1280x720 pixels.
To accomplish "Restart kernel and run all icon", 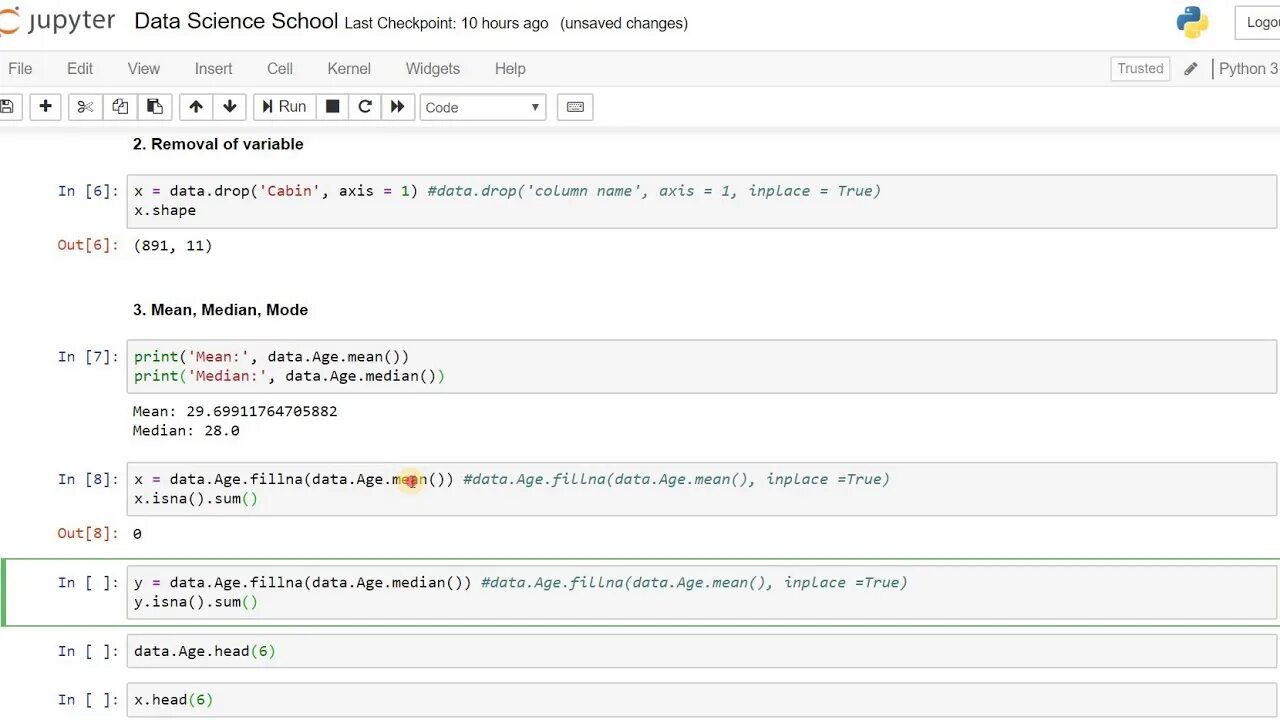I will pyautogui.click(x=397, y=107).
